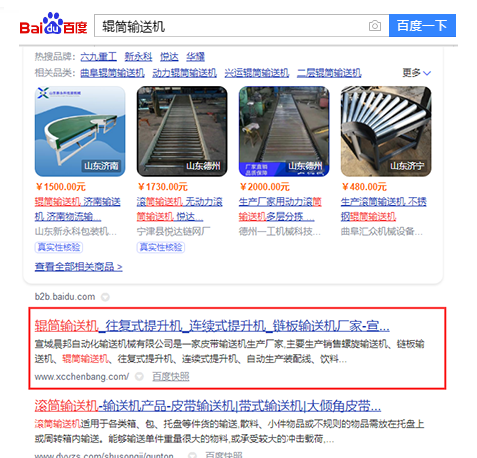477x458 pixels.
Task: Open the green curved conveyor product thumbnail
Action: coord(80,131)
